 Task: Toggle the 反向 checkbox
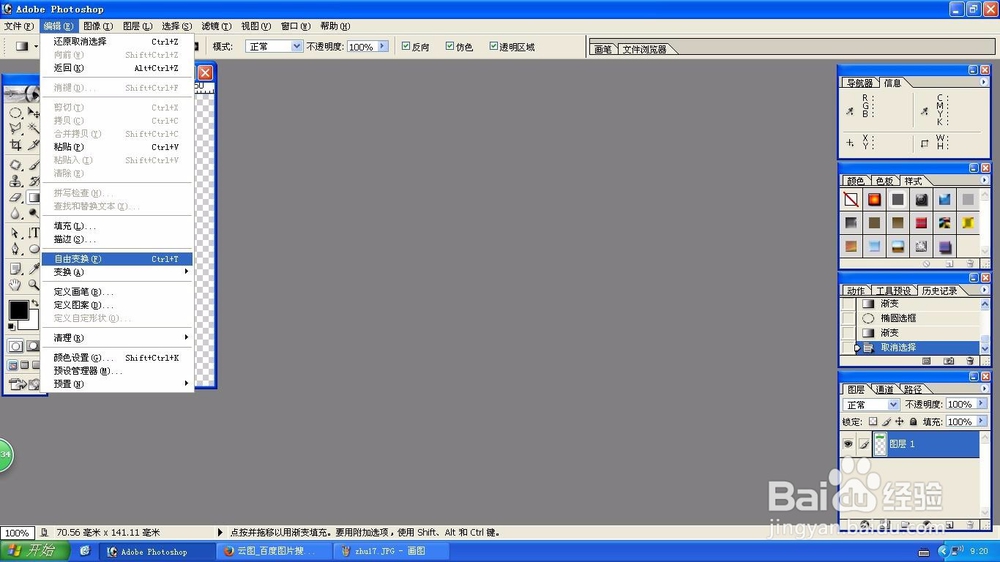pyautogui.click(x=406, y=46)
